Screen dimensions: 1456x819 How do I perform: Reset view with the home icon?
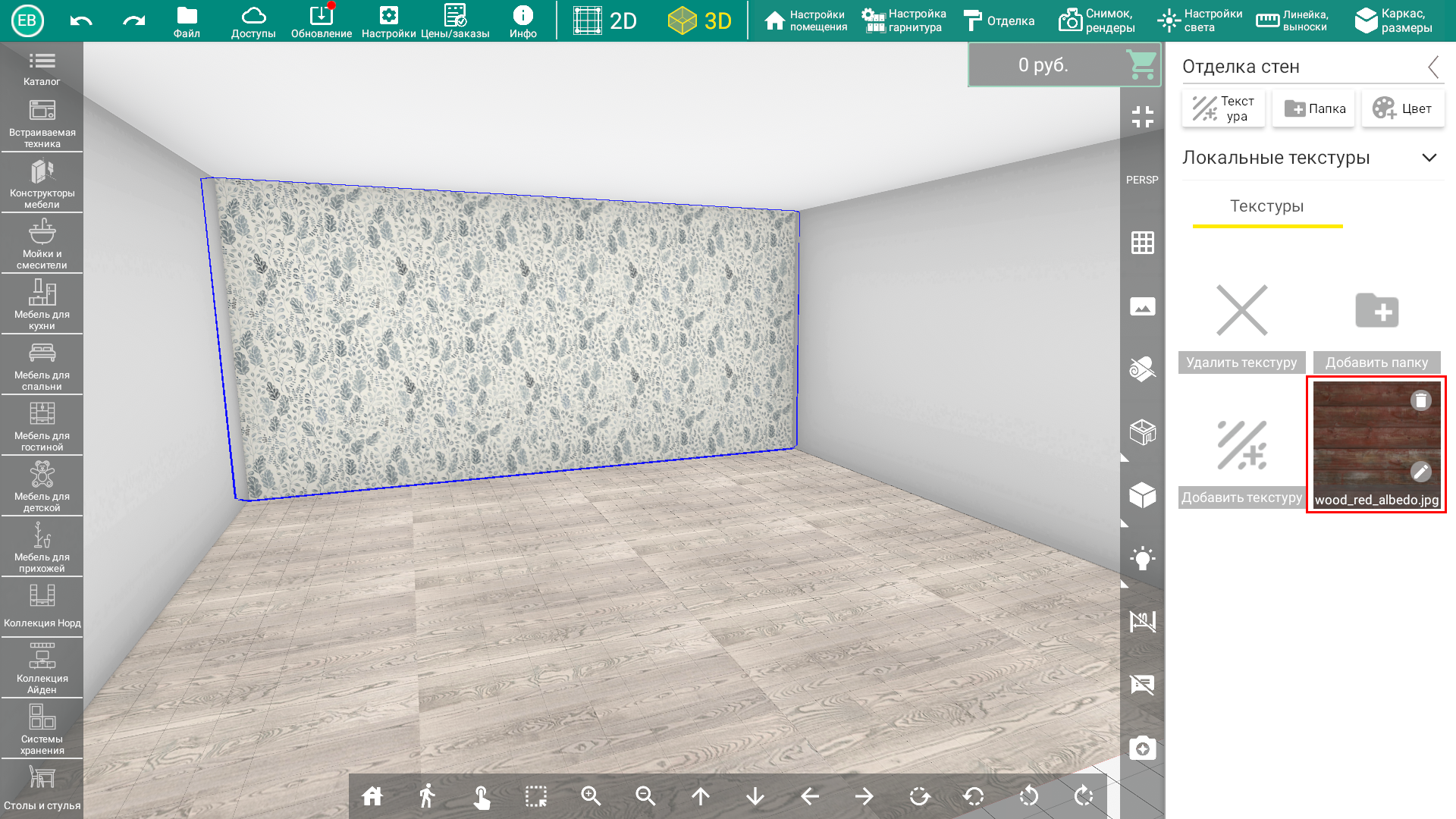point(372,796)
